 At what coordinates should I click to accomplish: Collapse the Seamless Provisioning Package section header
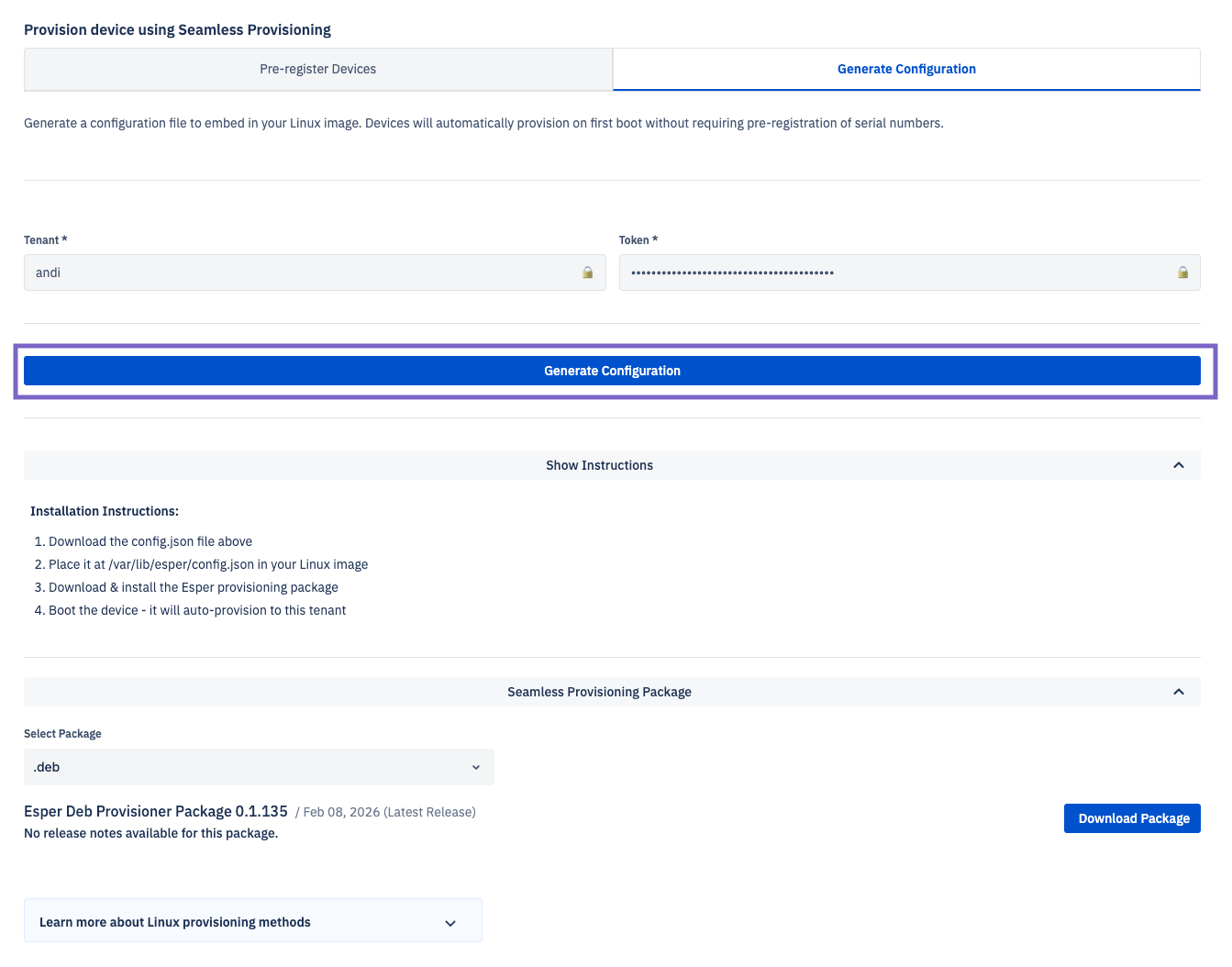click(599, 692)
